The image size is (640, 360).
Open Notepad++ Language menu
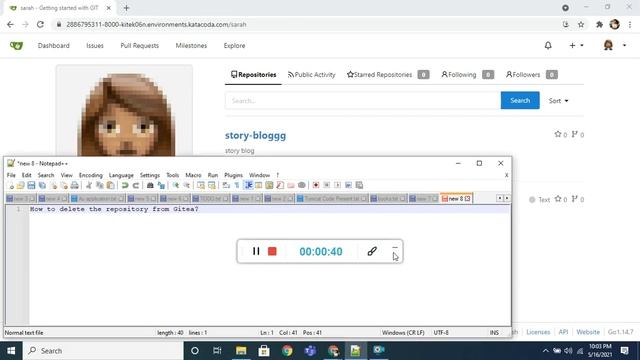tap(121, 175)
